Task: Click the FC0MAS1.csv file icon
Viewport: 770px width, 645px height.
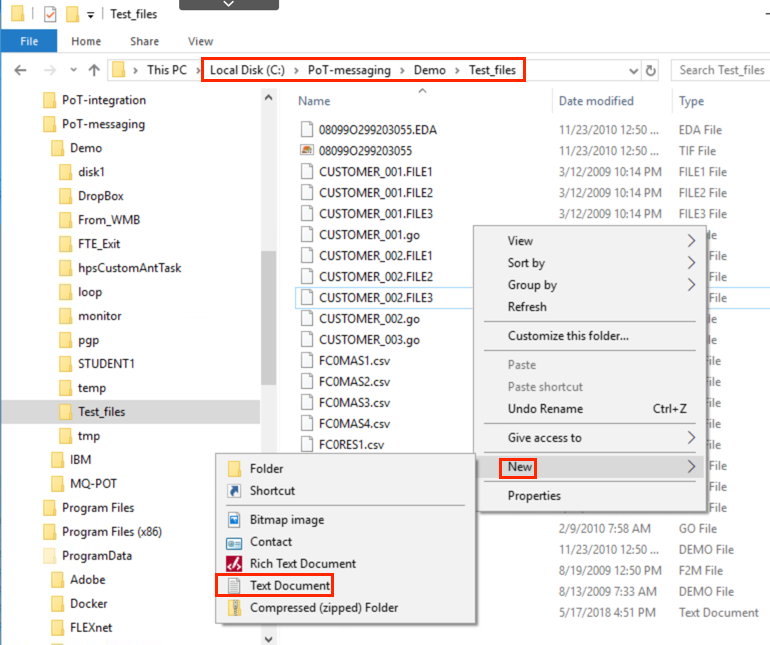Action: pyautogui.click(x=307, y=360)
